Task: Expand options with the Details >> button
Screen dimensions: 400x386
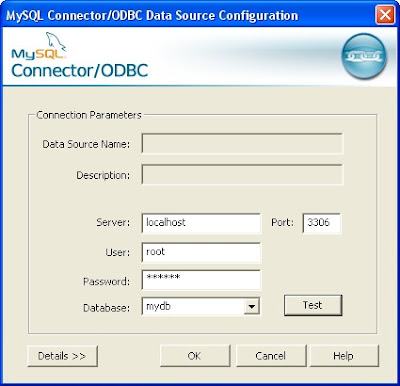Action: coord(62,356)
